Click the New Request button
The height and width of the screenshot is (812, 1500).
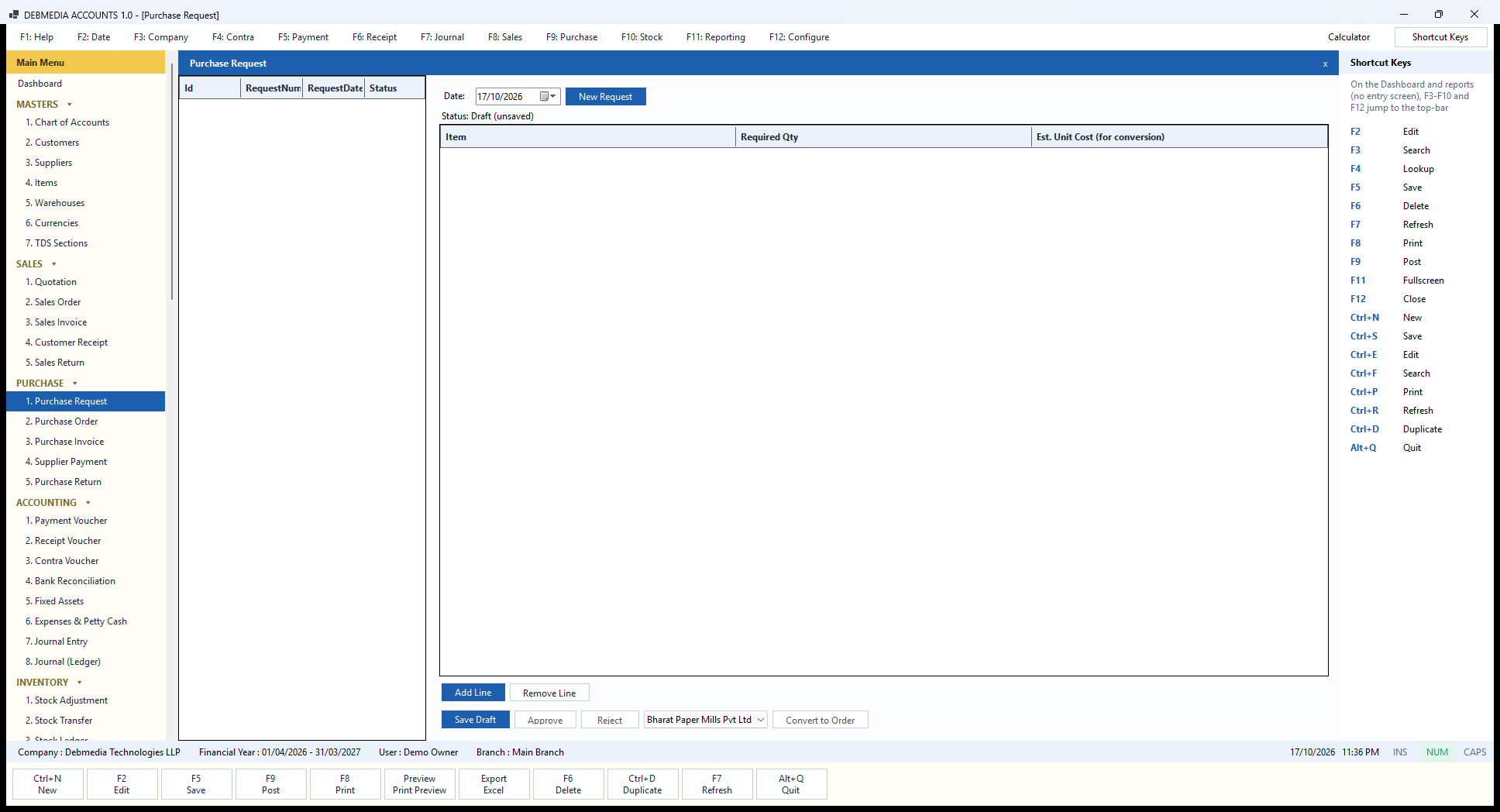pos(606,97)
